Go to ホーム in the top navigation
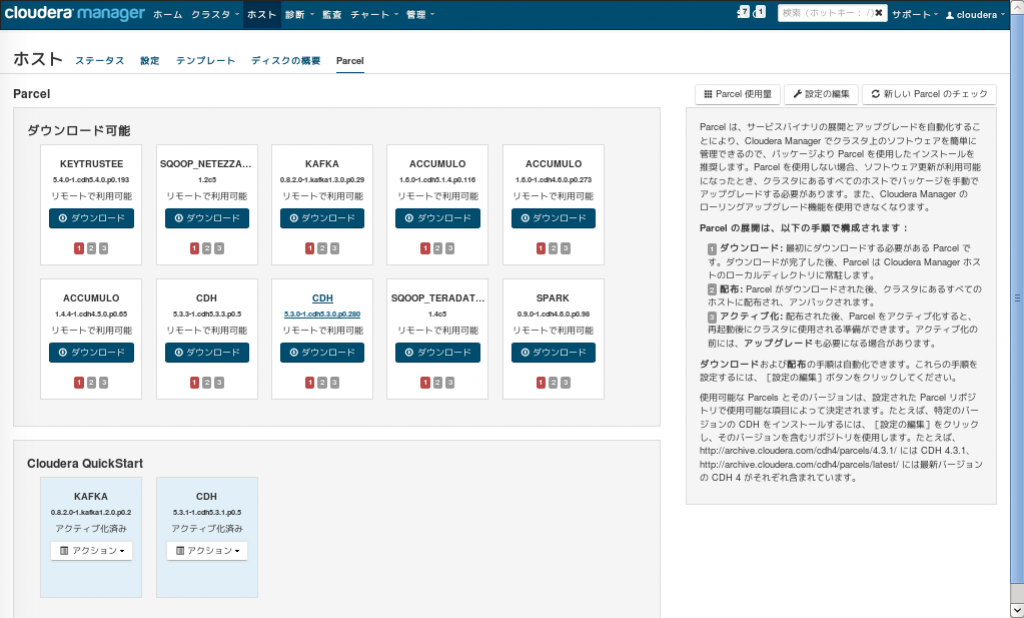Screen dimensions: 1024x618 point(168,14)
